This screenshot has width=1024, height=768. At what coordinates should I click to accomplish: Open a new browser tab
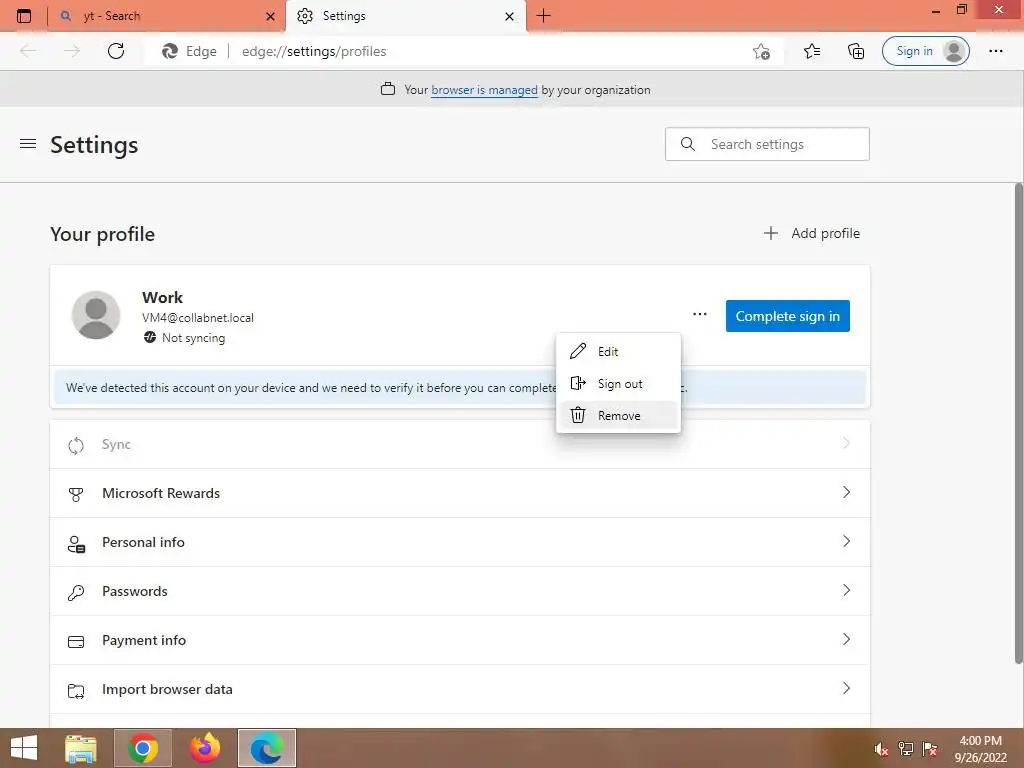(x=543, y=16)
